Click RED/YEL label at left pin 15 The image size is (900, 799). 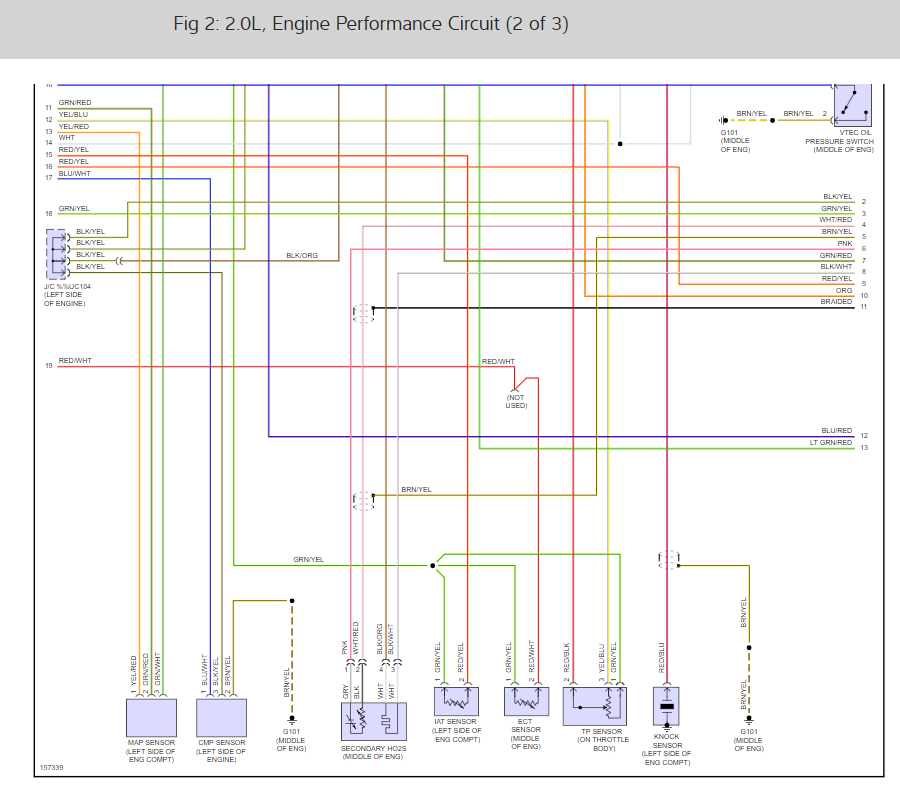coord(73,149)
